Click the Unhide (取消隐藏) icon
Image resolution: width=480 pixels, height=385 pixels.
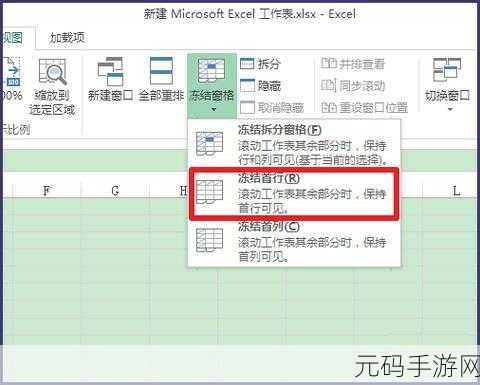(247, 107)
